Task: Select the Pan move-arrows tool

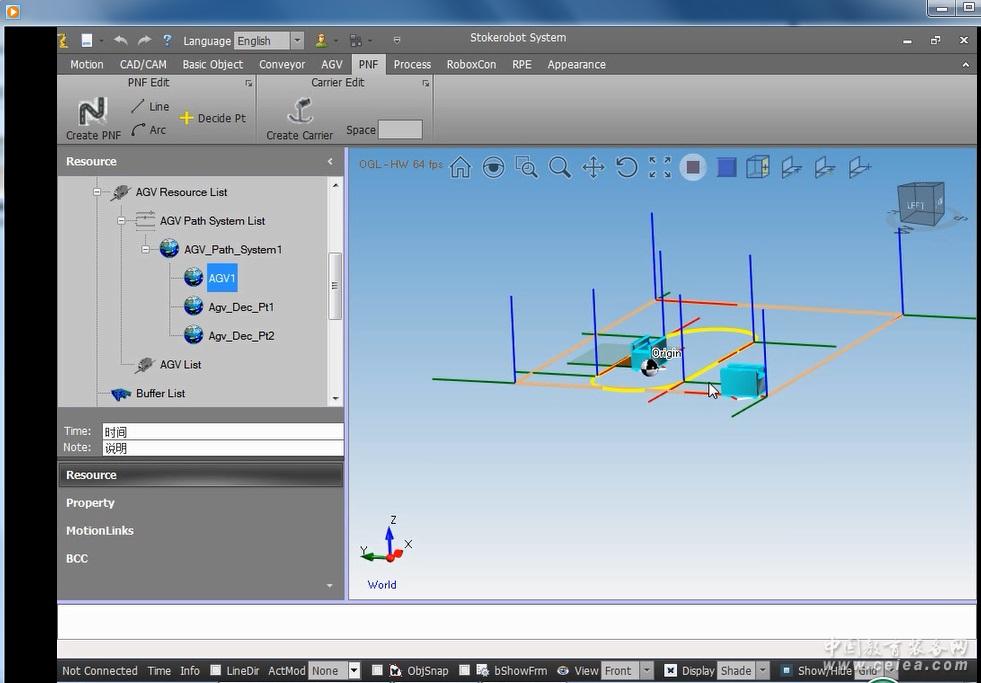Action: pyautogui.click(x=593, y=168)
